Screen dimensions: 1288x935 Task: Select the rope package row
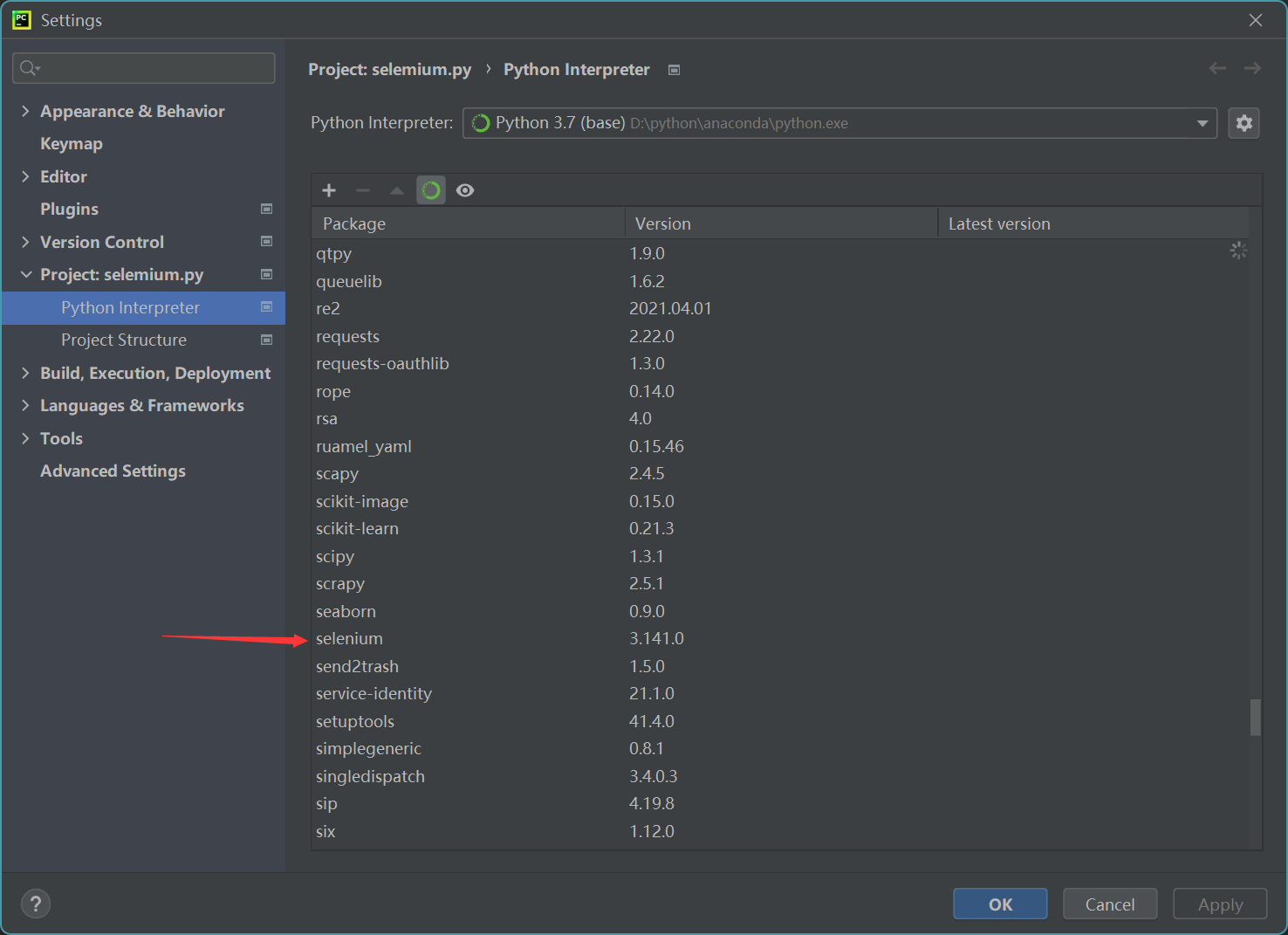point(780,391)
